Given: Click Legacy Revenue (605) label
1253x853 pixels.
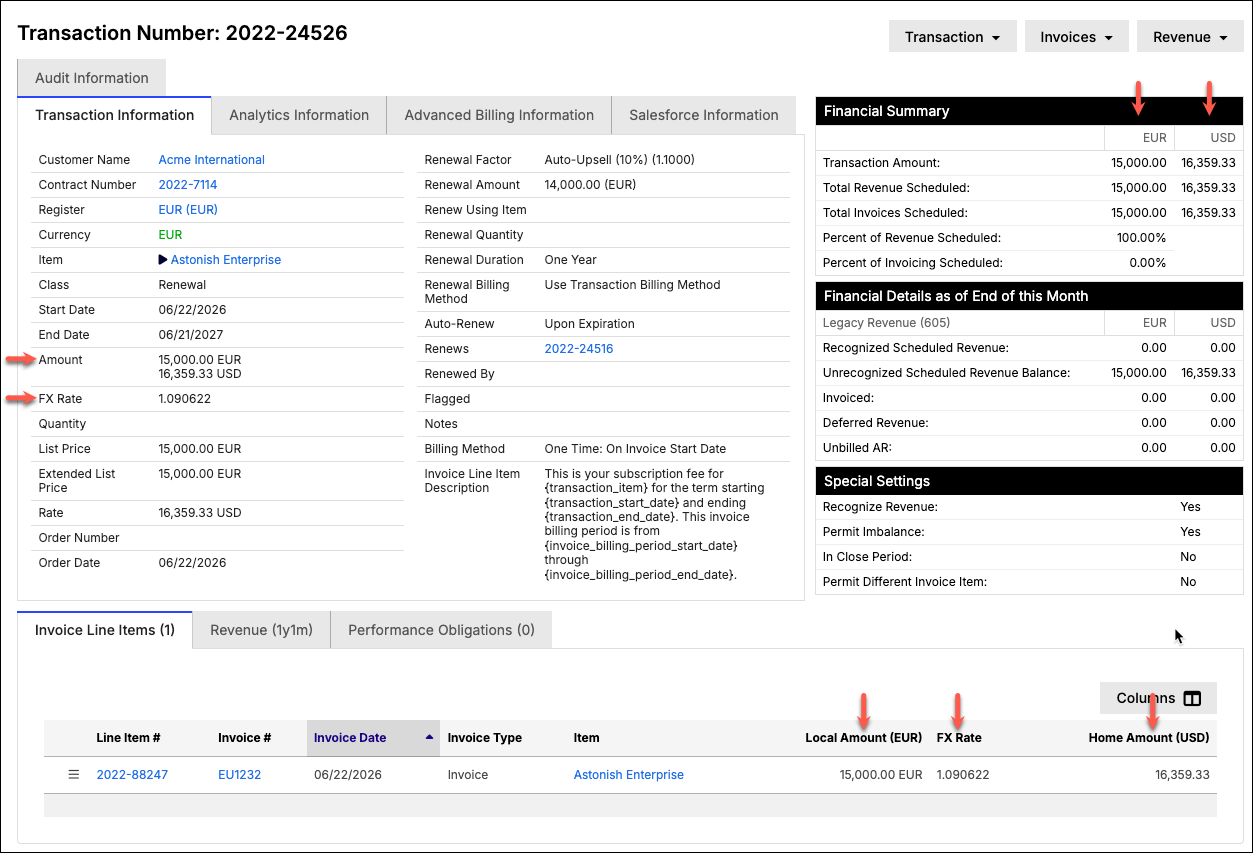Looking at the screenshot, I should click(x=886, y=323).
